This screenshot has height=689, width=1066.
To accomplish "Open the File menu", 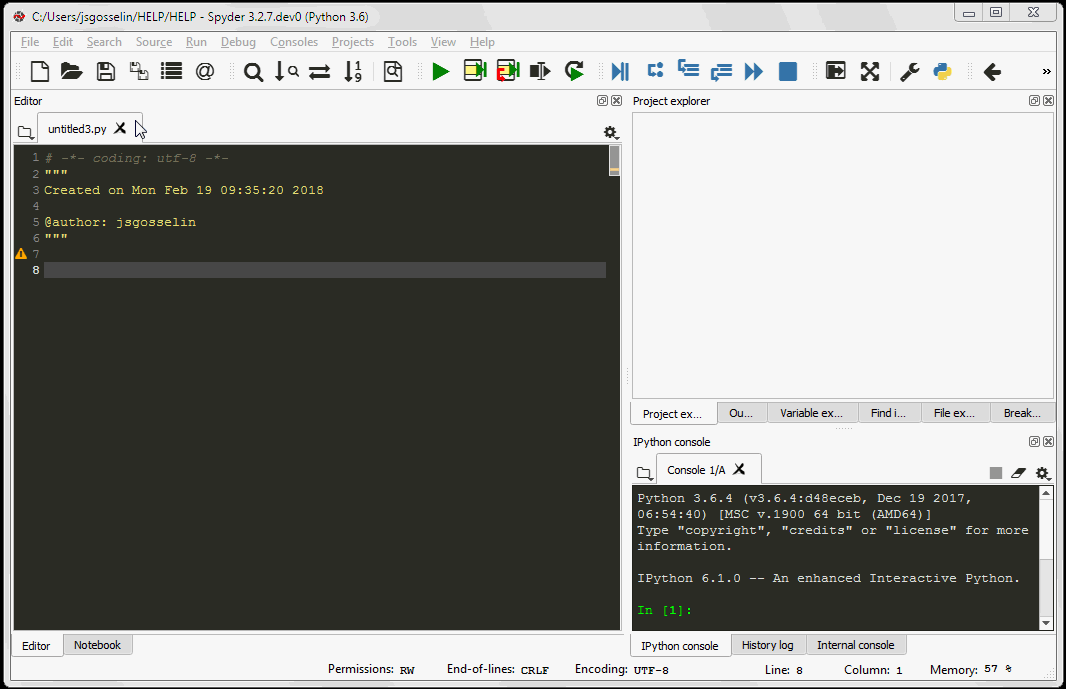I will (30, 41).
